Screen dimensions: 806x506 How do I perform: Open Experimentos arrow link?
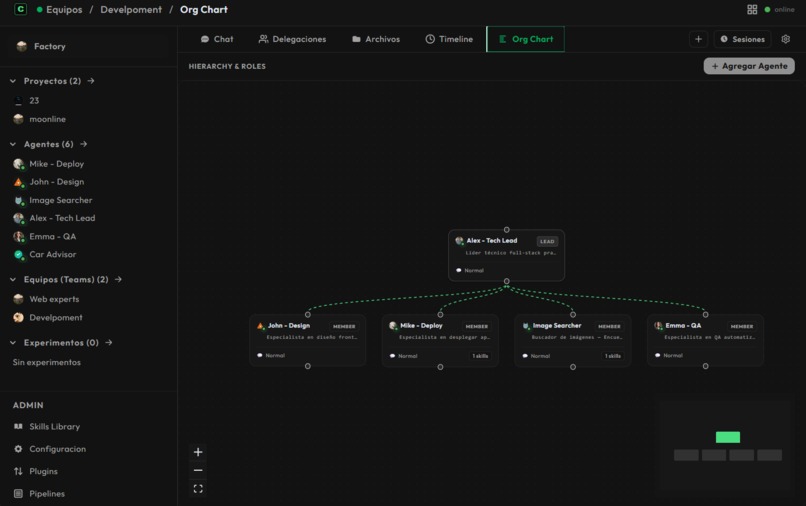pos(108,342)
